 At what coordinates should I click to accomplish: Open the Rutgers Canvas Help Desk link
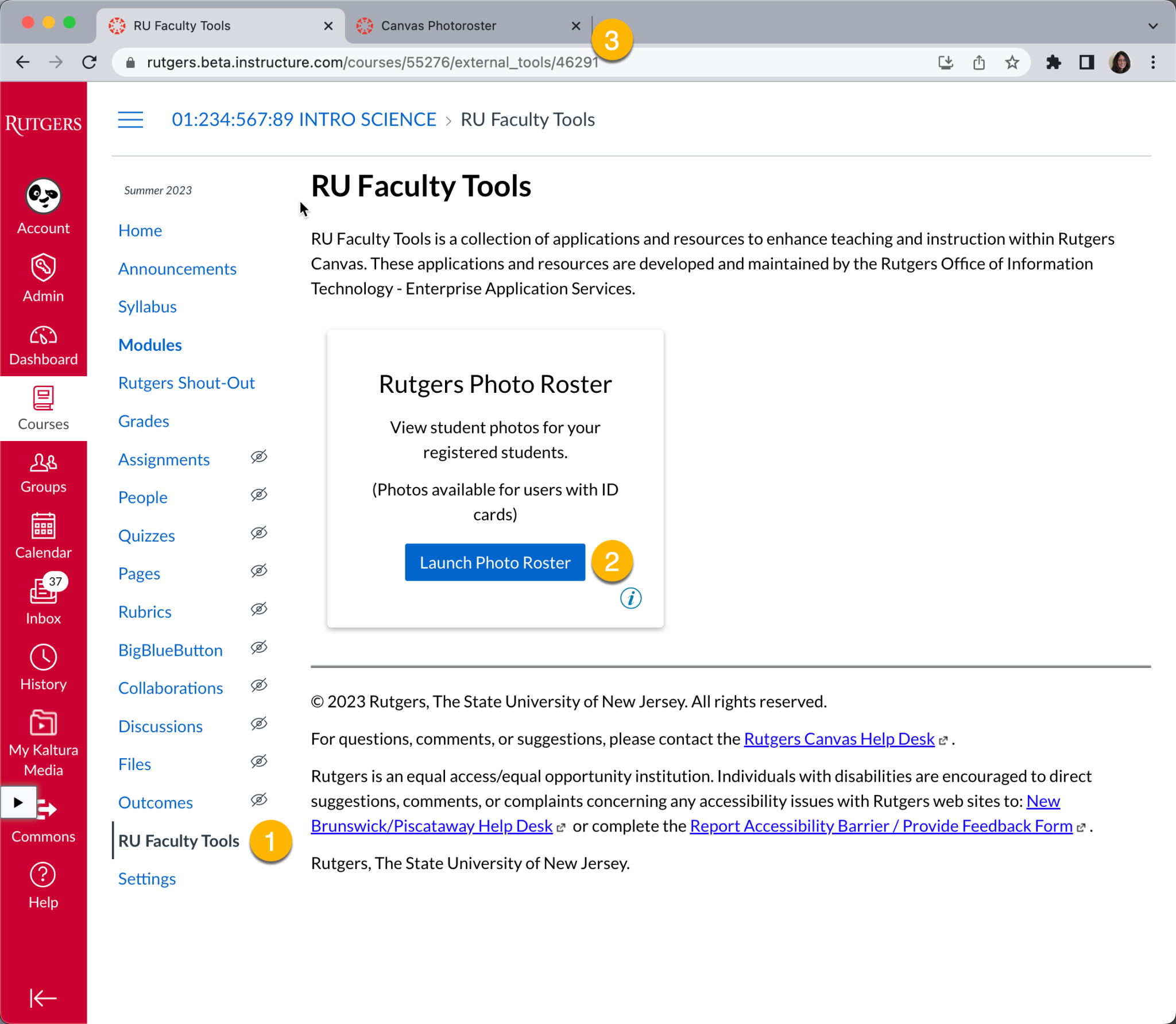tap(838, 739)
